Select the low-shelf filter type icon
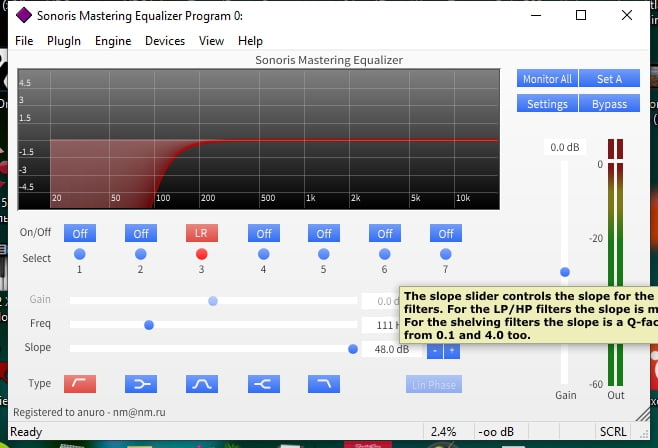Image resolution: width=658 pixels, height=448 pixels. [141, 384]
